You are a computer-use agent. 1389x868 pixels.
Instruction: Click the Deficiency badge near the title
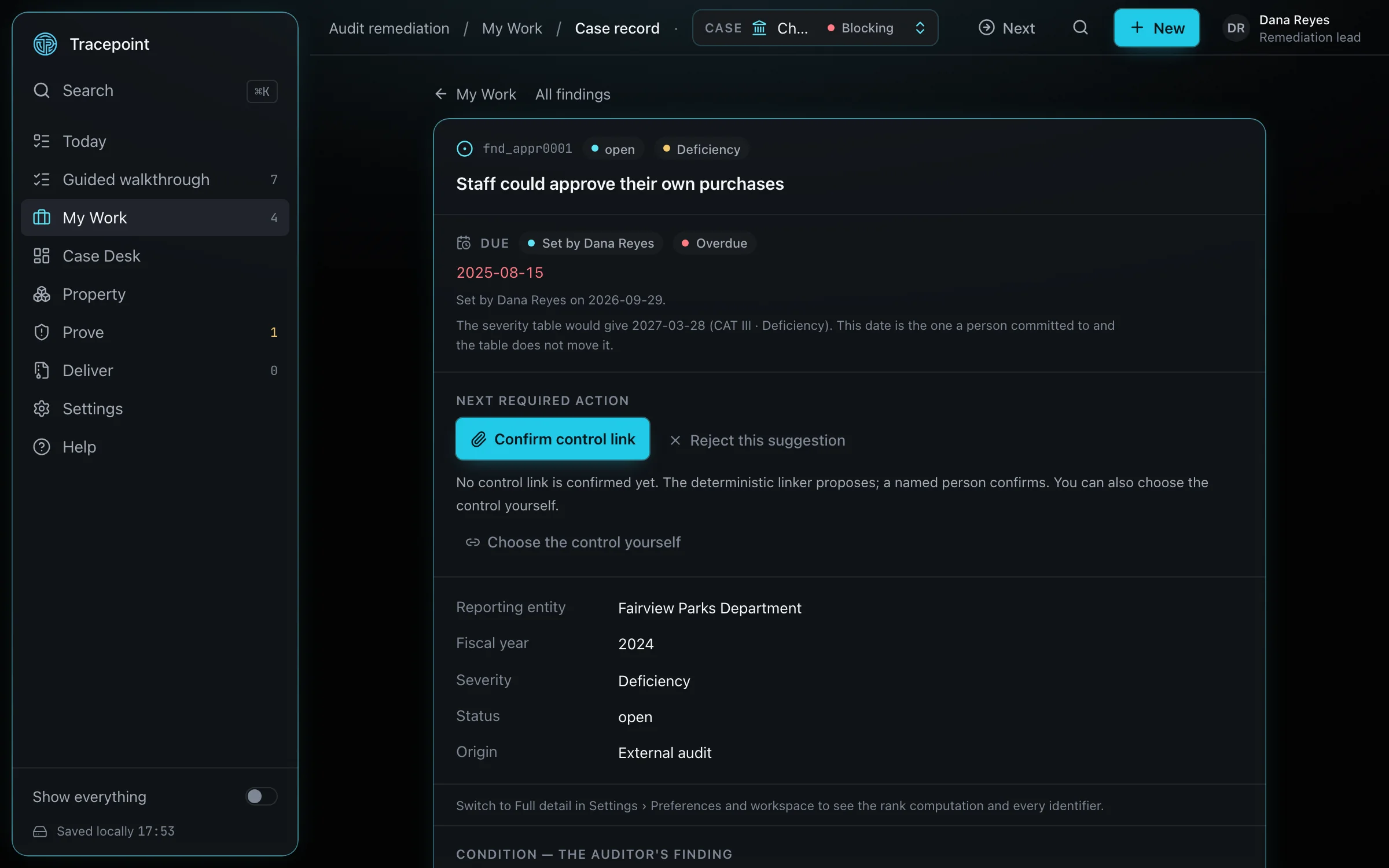point(701,149)
